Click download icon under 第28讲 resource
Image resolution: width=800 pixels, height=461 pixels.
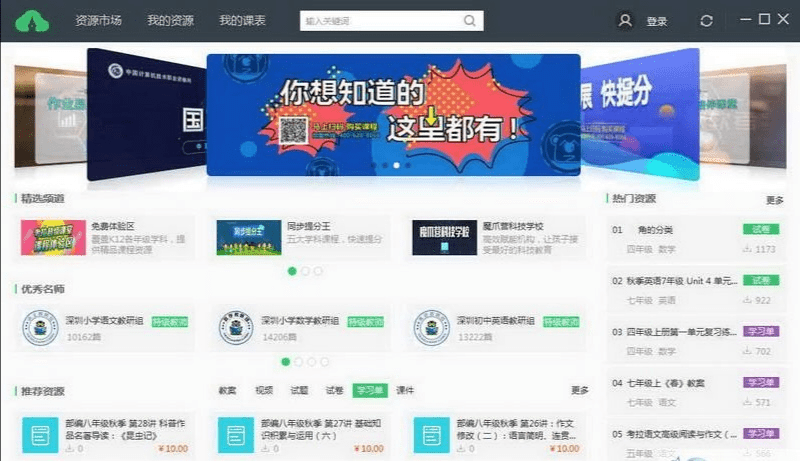(x=69, y=448)
